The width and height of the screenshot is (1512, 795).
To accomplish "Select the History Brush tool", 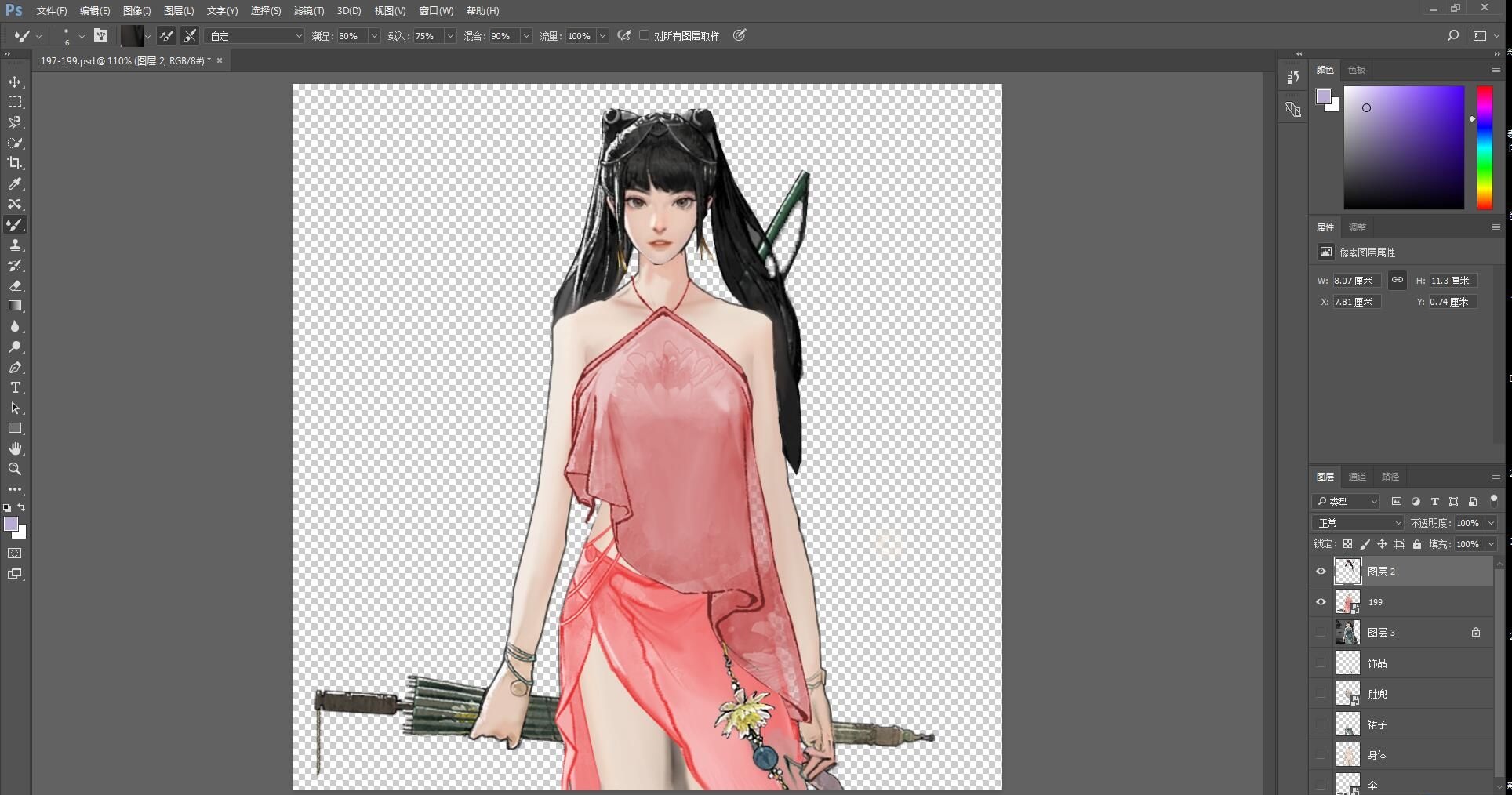I will coord(15,265).
